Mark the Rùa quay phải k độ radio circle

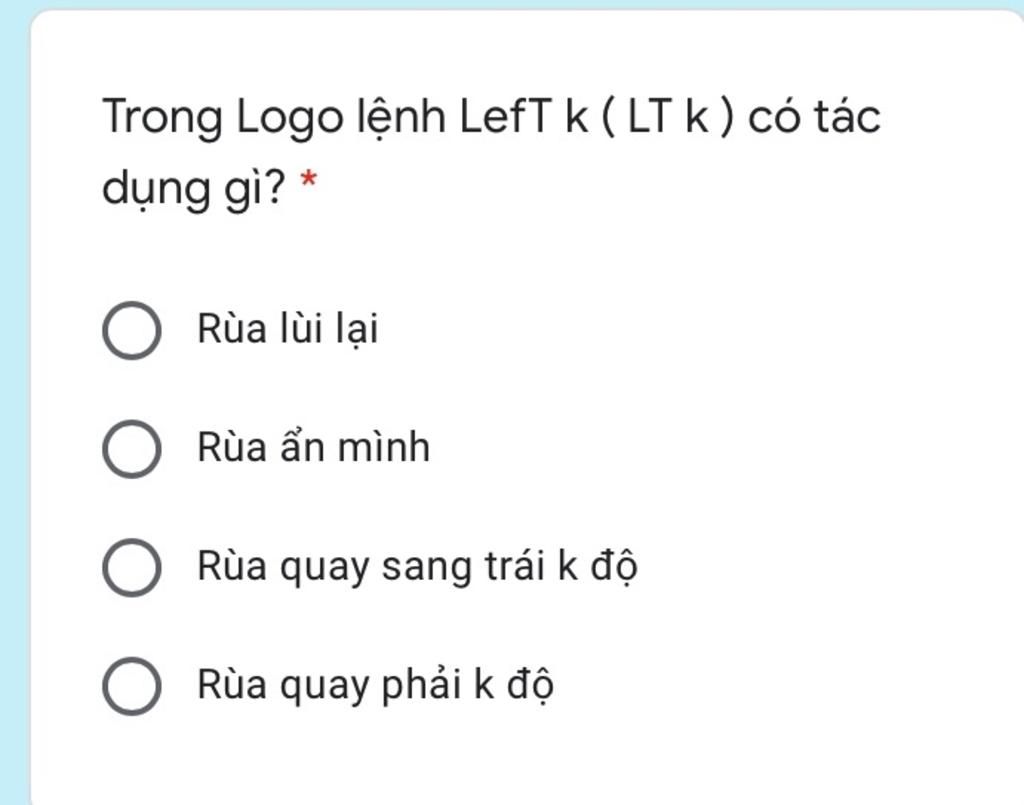click(132, 686)
